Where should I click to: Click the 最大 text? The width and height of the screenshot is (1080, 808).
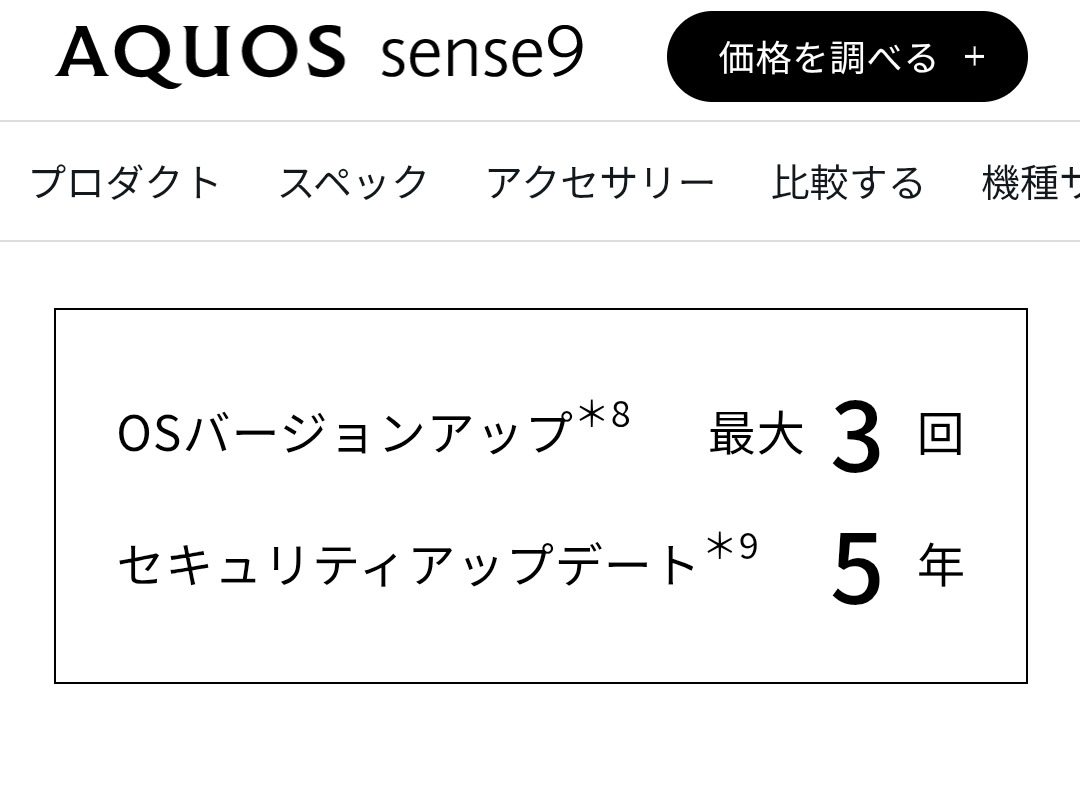[756, 435]
